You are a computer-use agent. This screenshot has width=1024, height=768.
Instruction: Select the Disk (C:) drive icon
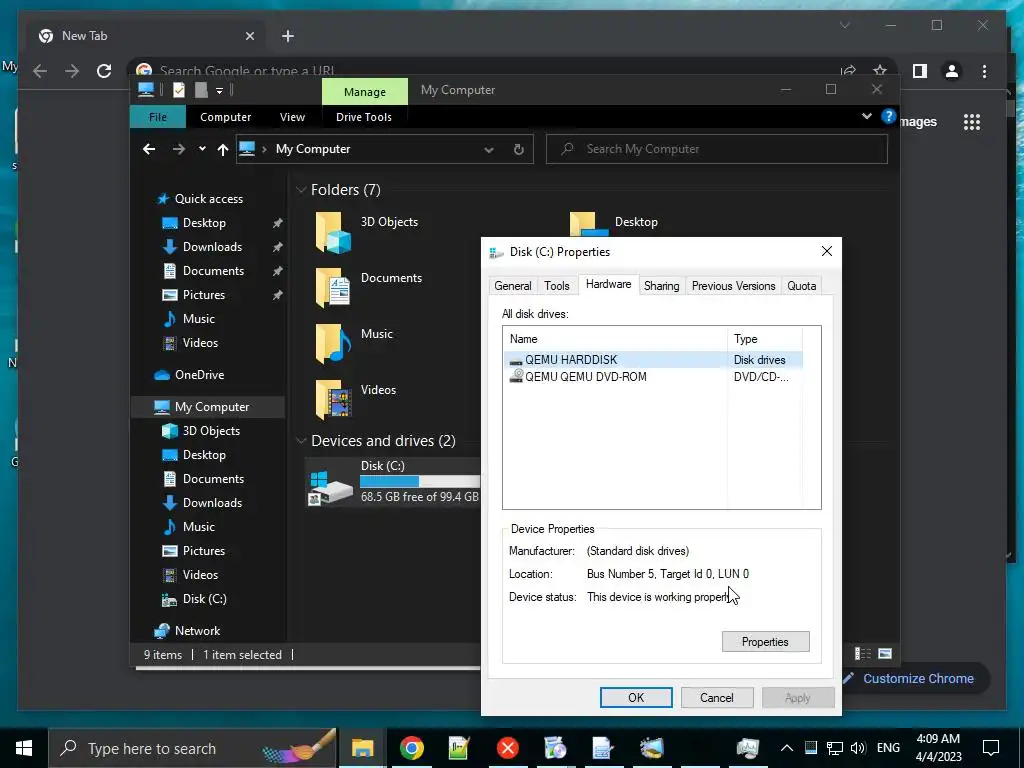330,488
